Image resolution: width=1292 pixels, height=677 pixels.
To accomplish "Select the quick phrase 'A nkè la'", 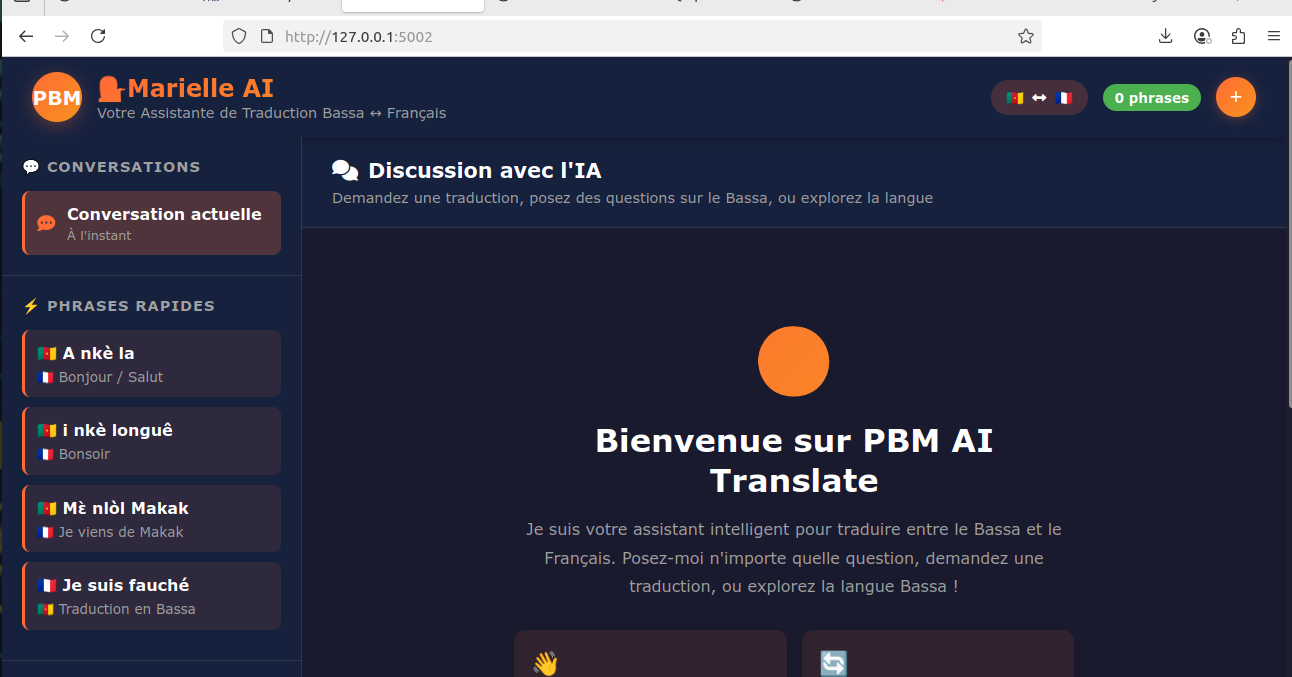I will [150, 363].
